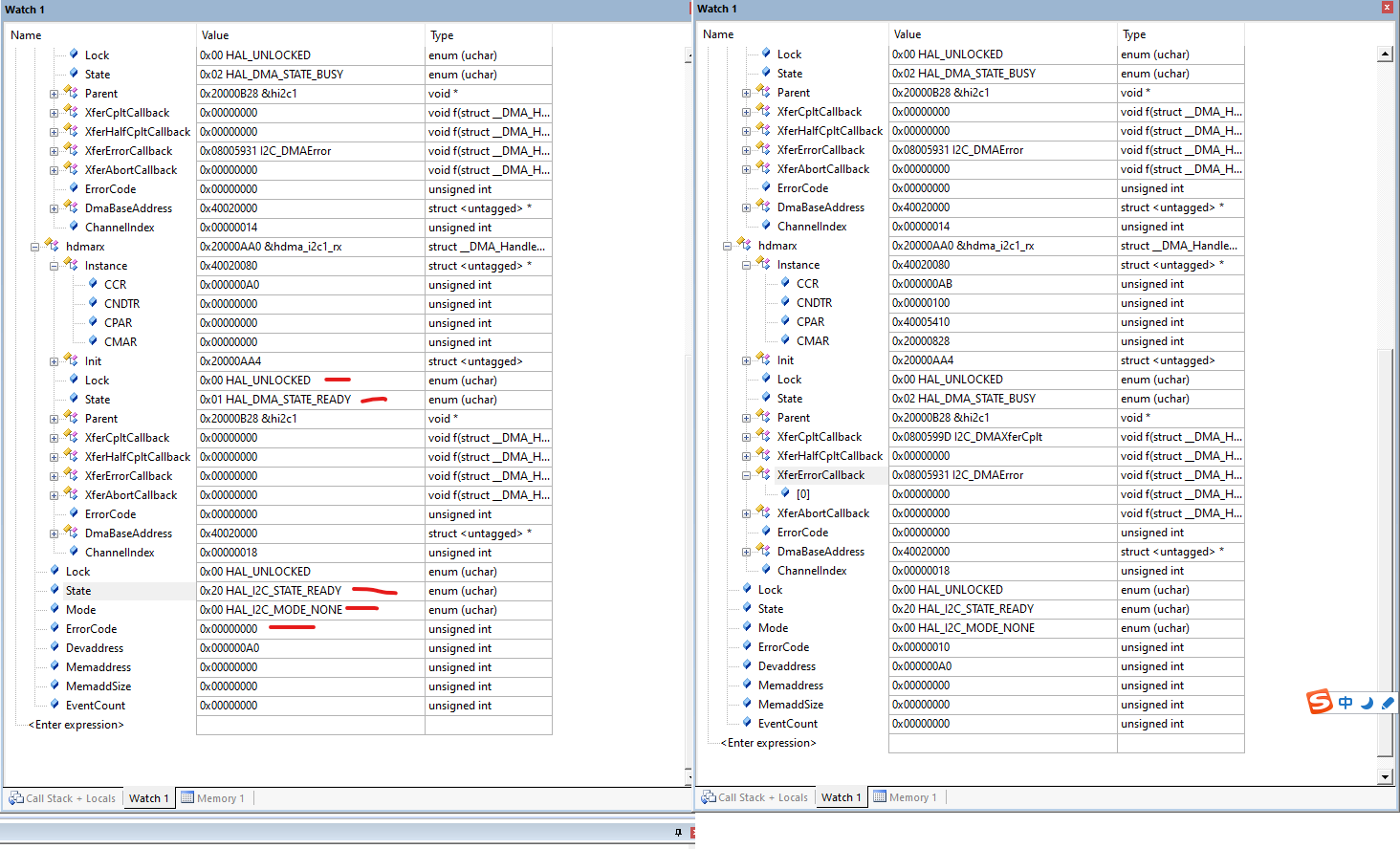Click the struct icon beside Instance in left window

click(71, 265)
